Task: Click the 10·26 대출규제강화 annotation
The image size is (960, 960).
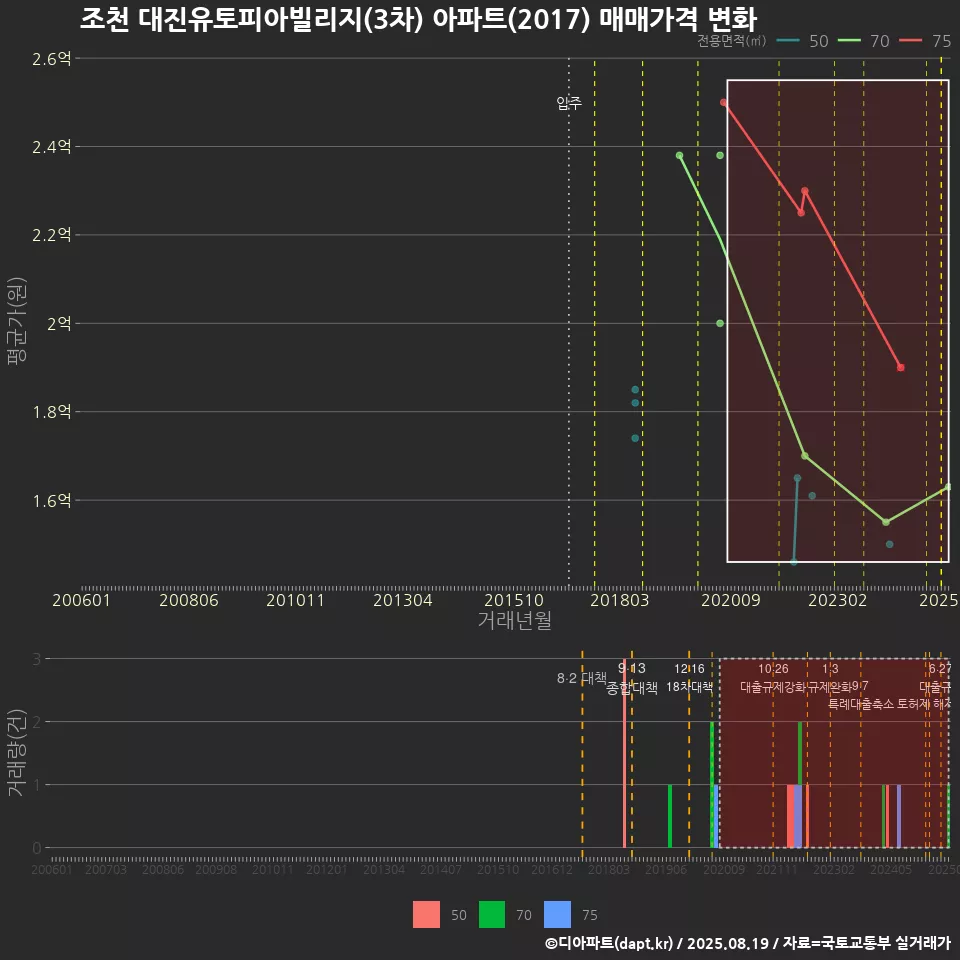Action: coord(773,678)
